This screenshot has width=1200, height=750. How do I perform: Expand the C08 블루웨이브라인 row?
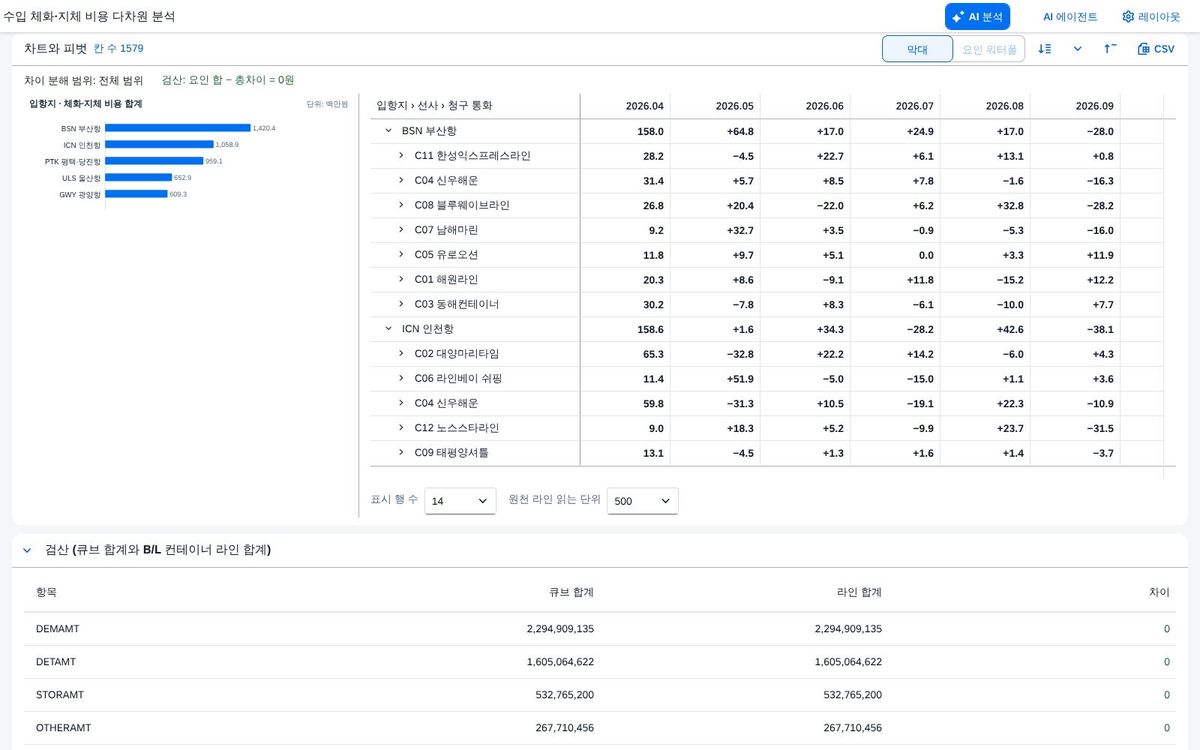coord(401,205)
